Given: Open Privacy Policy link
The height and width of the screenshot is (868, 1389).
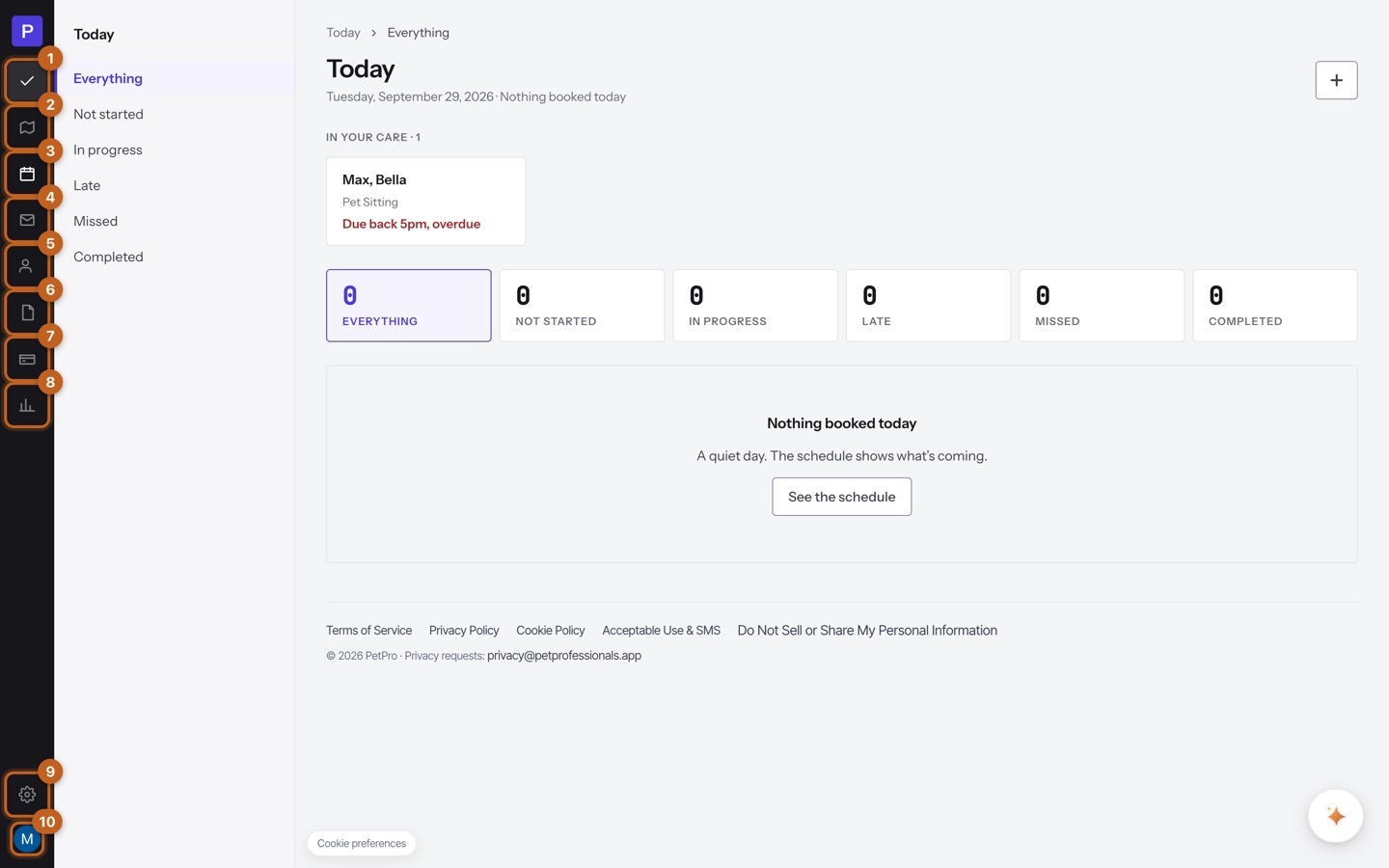Looking at the screenshot, I should pos(464,631).
